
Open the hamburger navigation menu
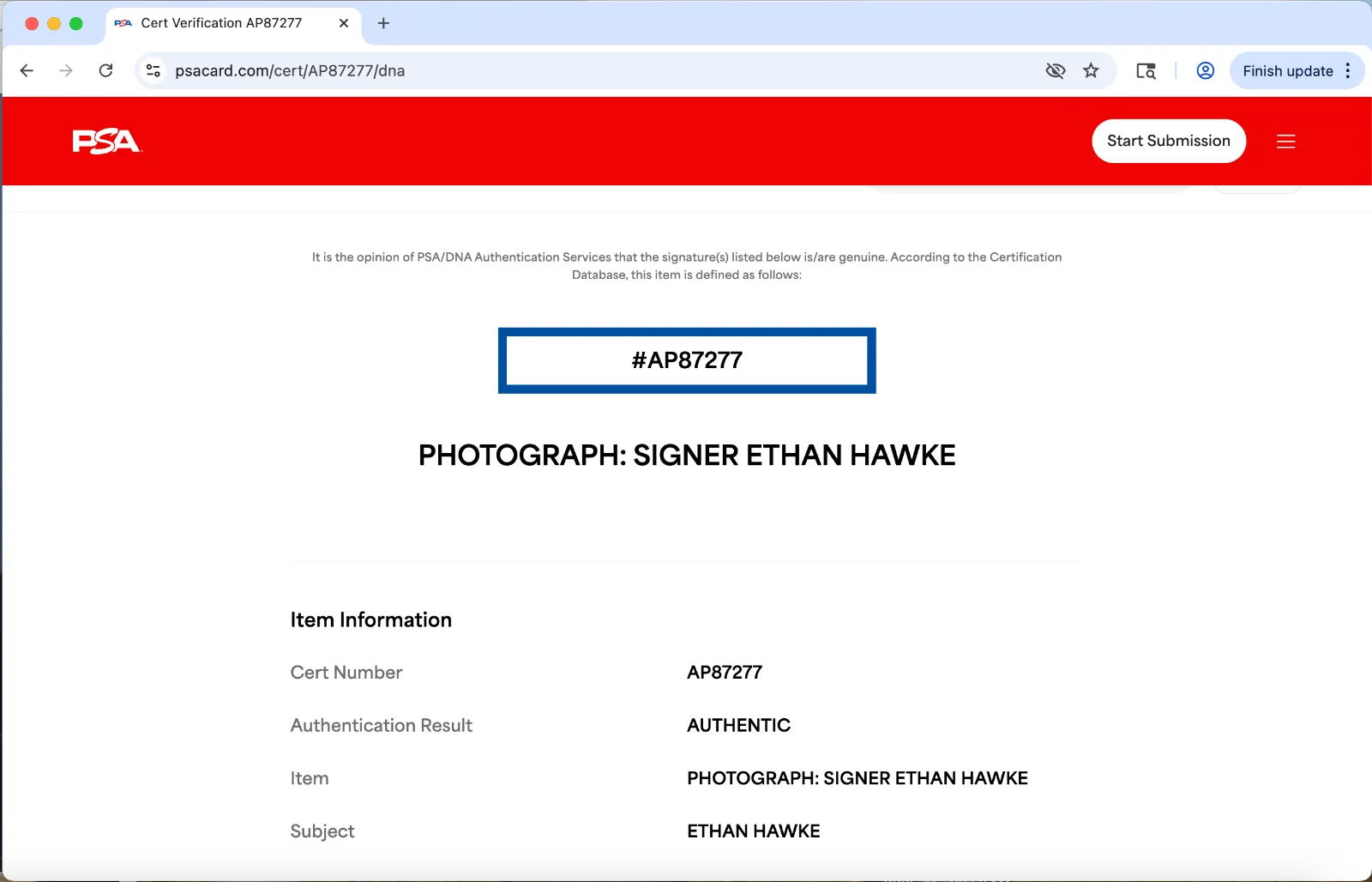[1285, 141]
